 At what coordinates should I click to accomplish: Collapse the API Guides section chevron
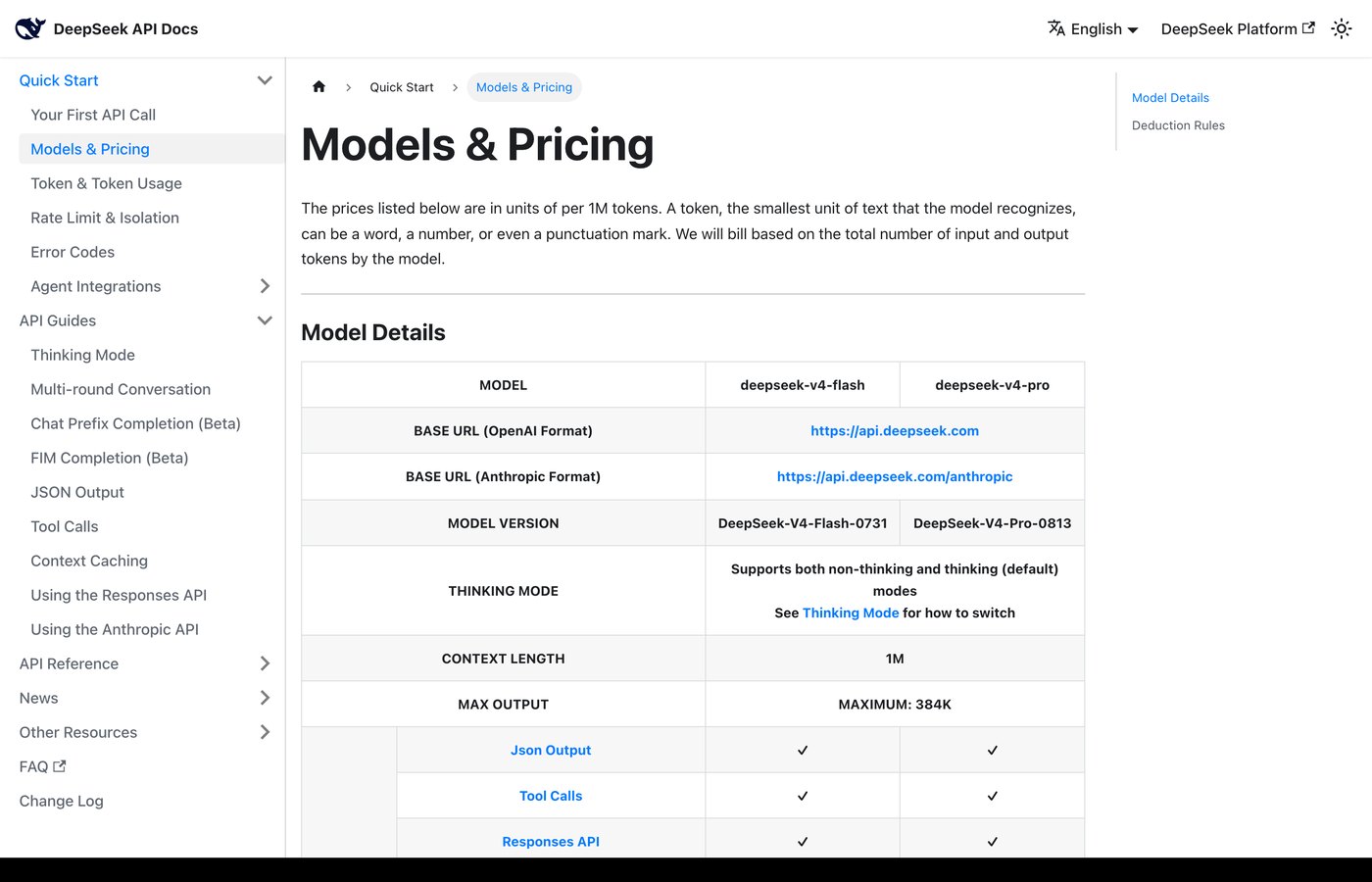coord(265,320)
